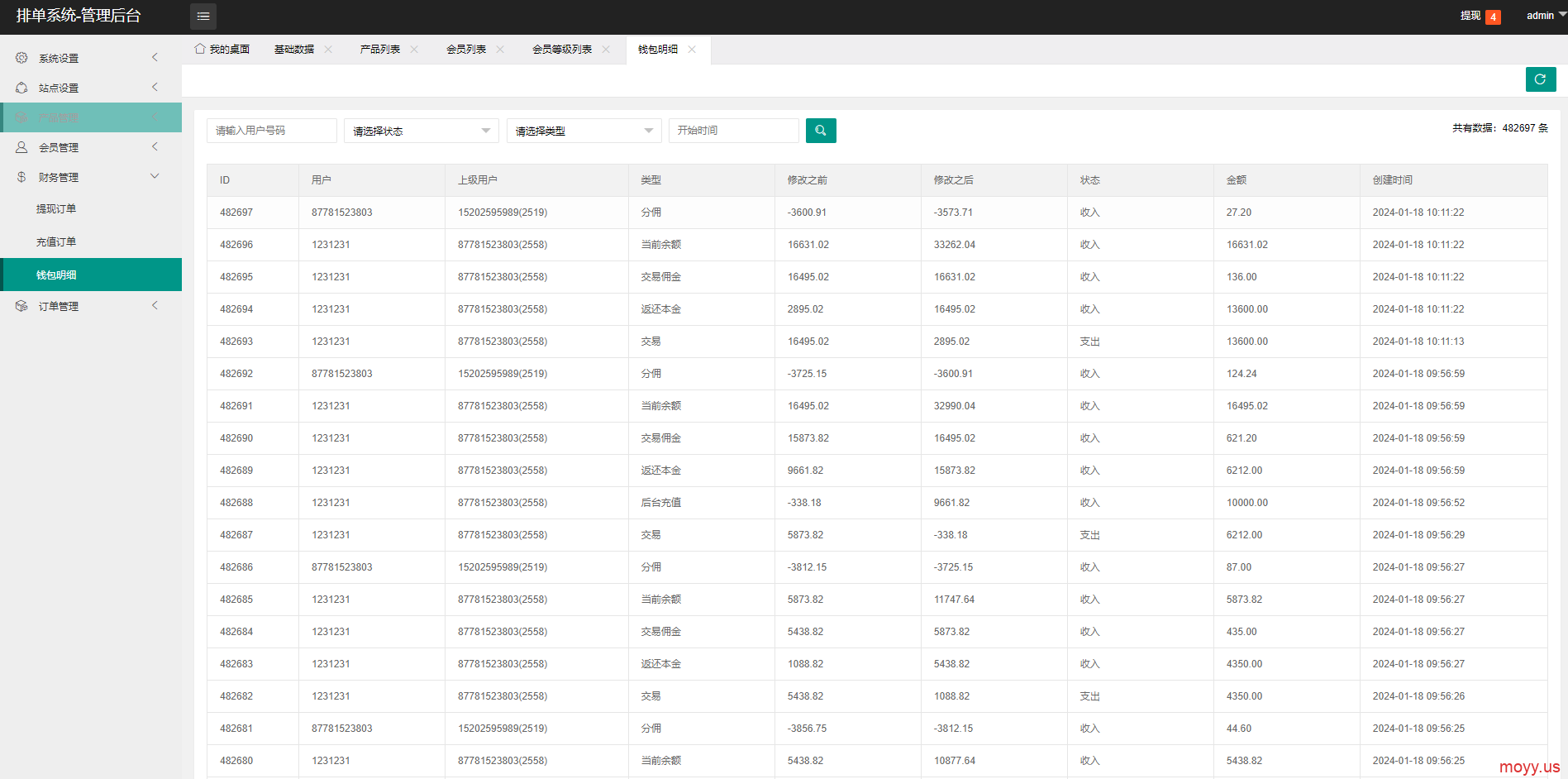Click ID cell 482697
This screenshot has height=779, width=1568.
click(236, 213)
